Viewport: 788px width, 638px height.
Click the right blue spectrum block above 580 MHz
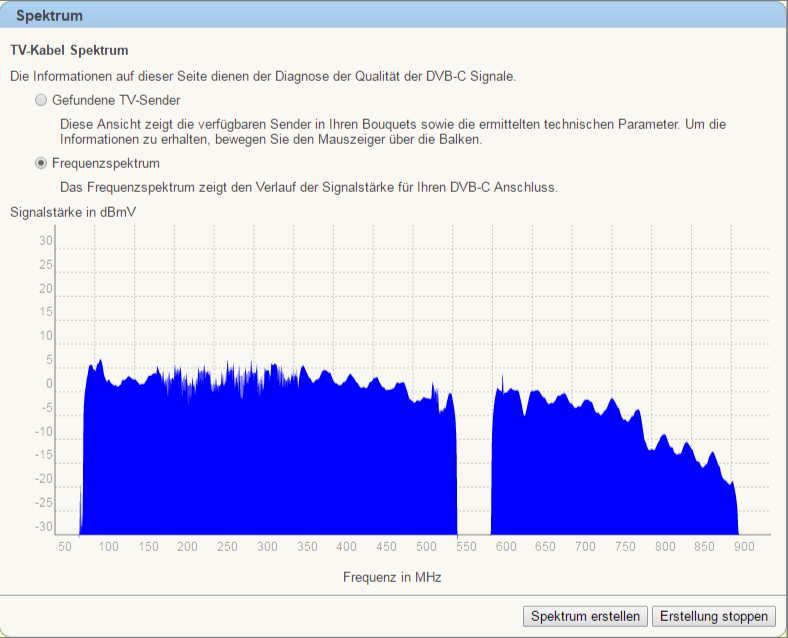coord(600,470)
